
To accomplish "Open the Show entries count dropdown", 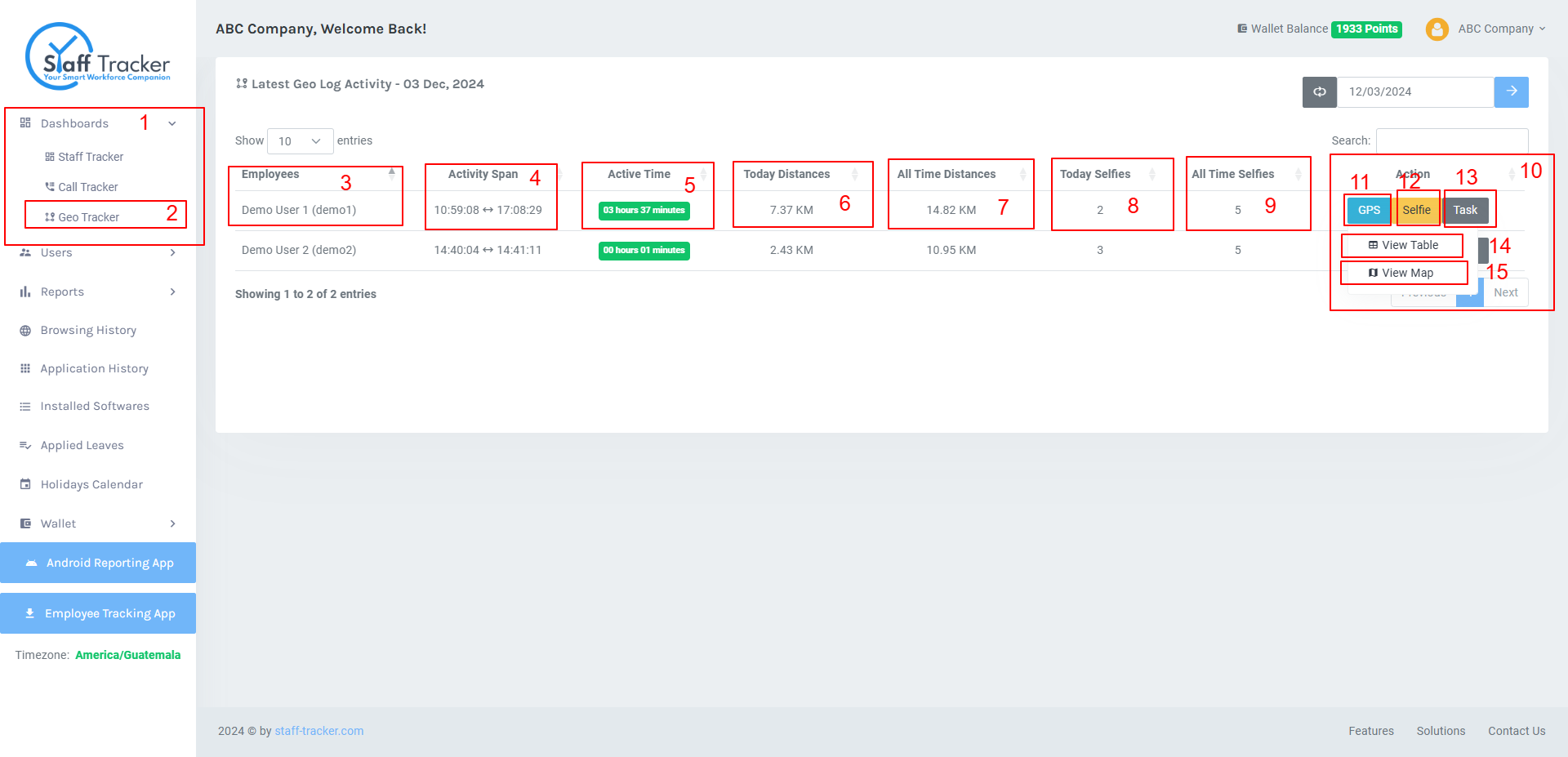I will pyautogui.click(x=300, y=141).
